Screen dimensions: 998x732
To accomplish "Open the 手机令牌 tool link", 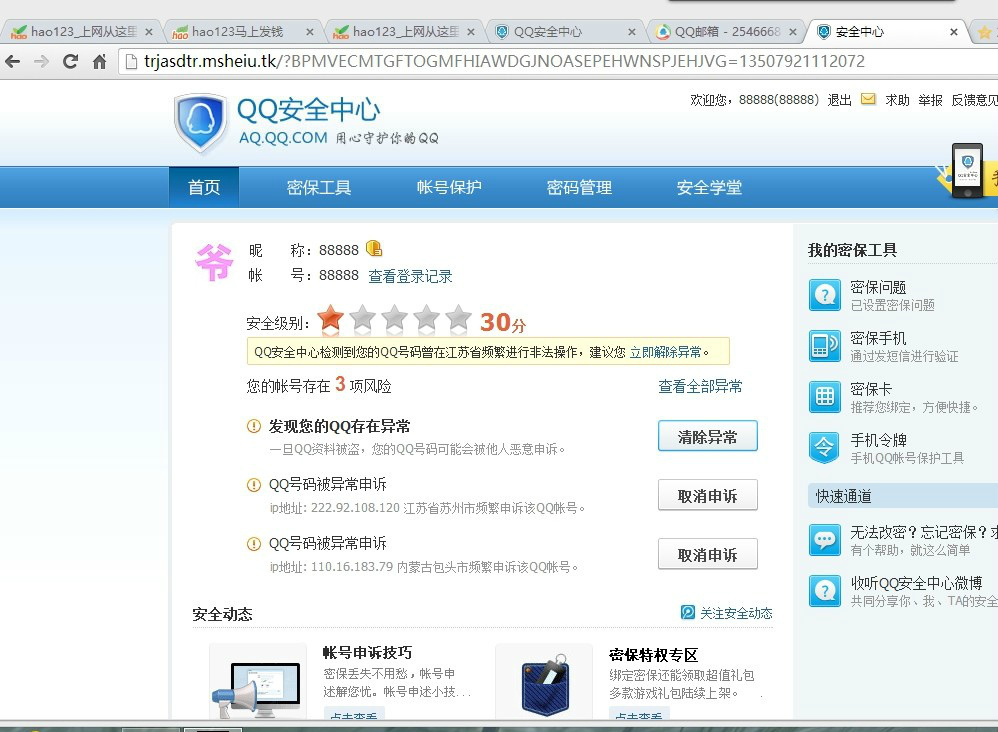I will tap(878, 440).
